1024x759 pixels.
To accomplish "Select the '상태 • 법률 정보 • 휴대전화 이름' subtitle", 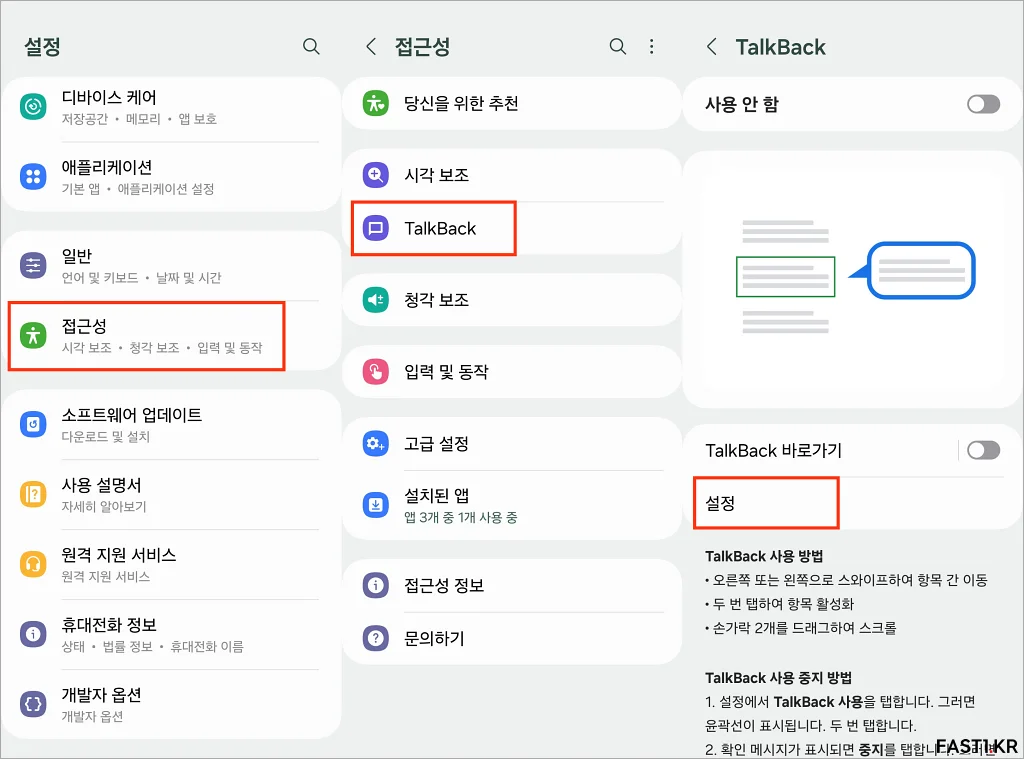I will tap(153, 647).
